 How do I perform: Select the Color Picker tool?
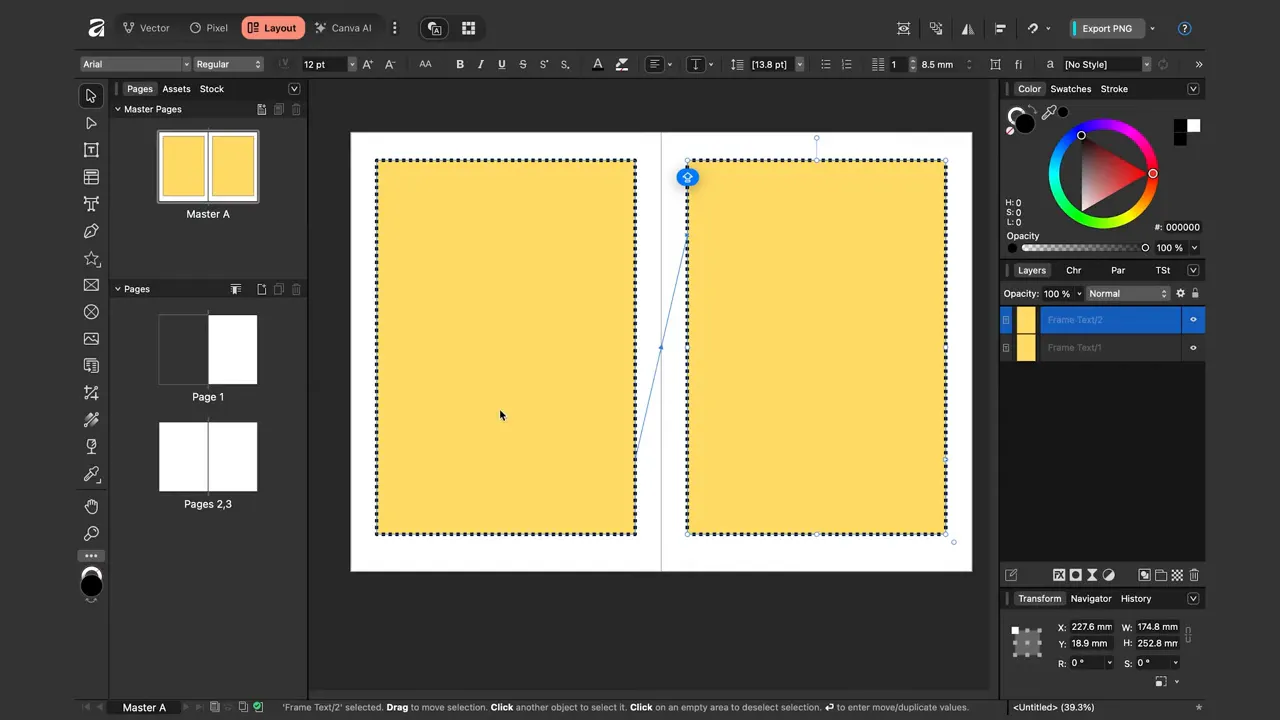(x=91, y=474)
